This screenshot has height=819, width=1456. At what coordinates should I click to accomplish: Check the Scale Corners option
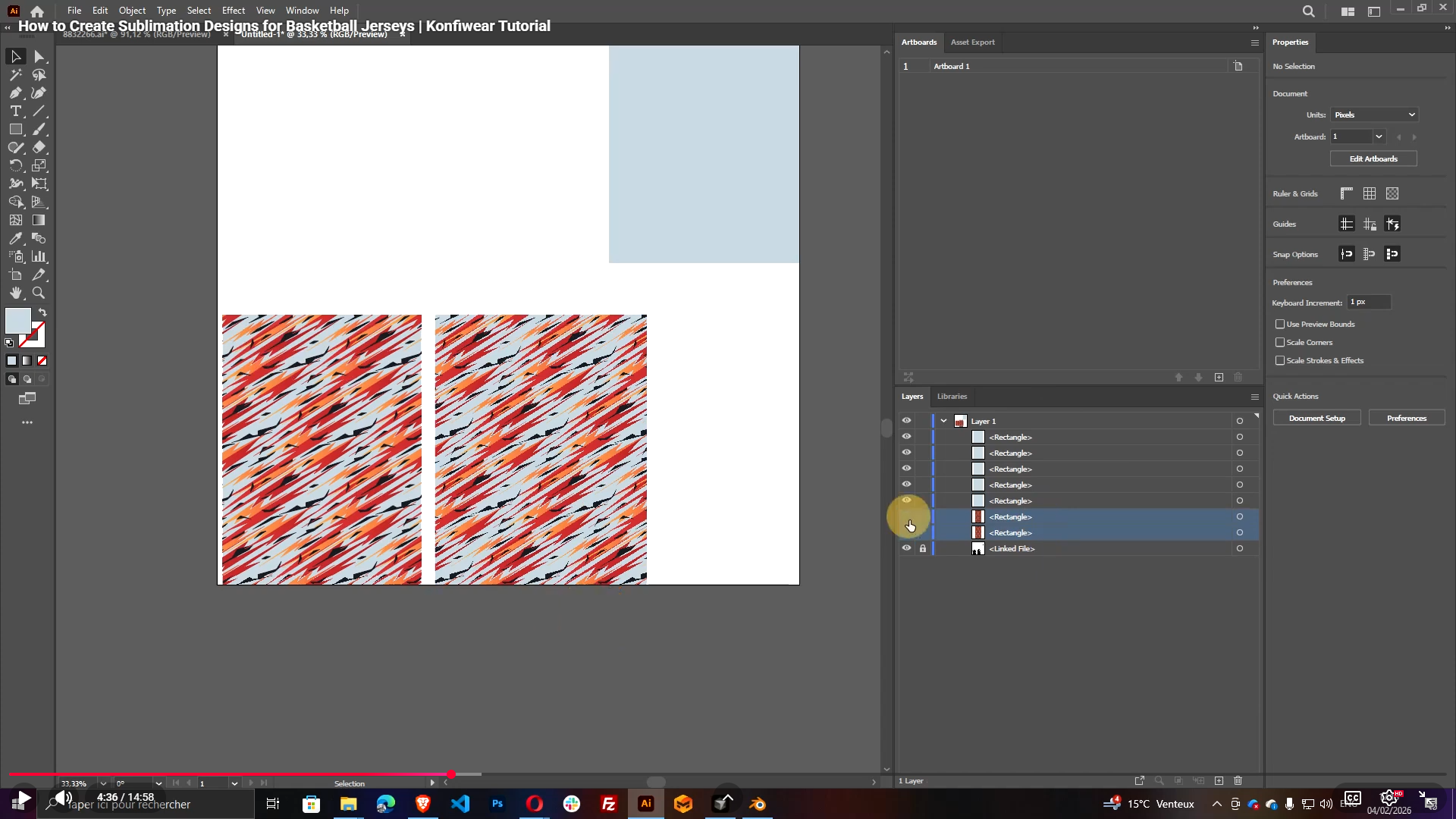click(1282, 342)
